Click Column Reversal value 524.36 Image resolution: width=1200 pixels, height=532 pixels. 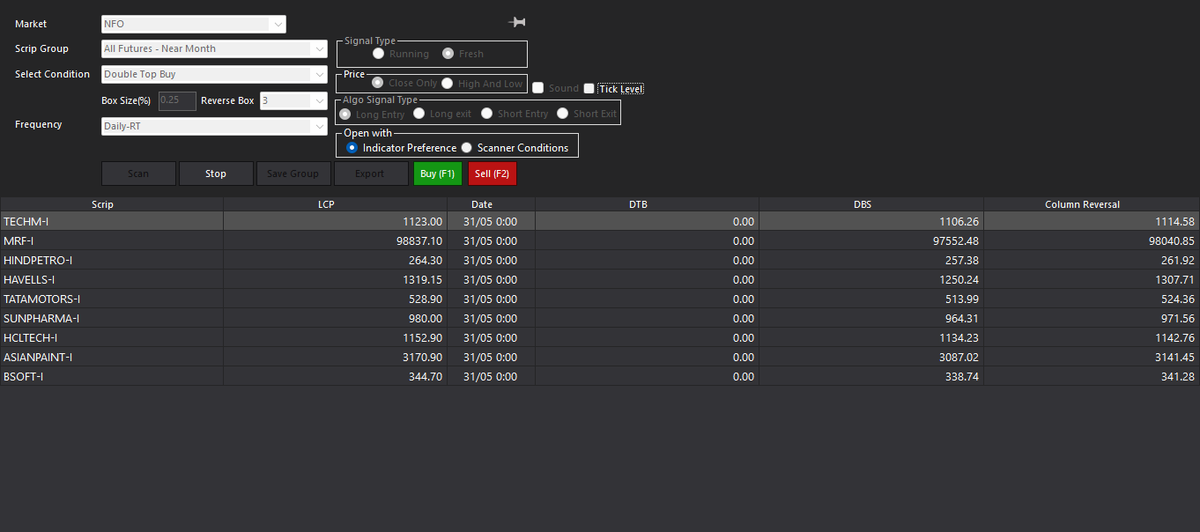pyautogui.click(x=1178, y=299)
